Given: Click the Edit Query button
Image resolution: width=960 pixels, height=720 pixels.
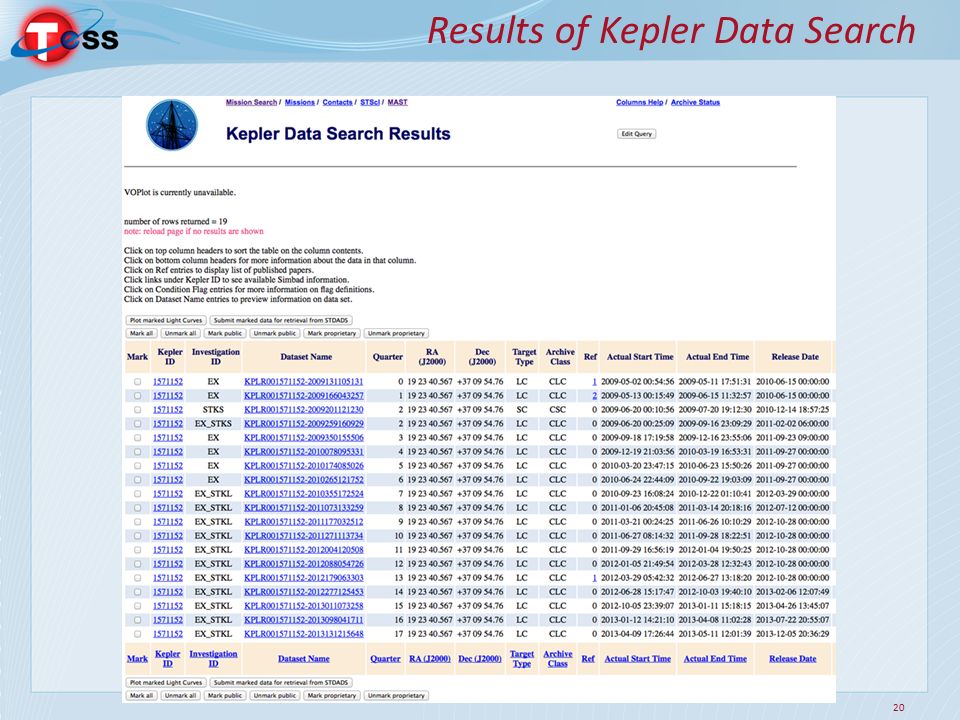Looking at the screenshot, I should 636,133.
